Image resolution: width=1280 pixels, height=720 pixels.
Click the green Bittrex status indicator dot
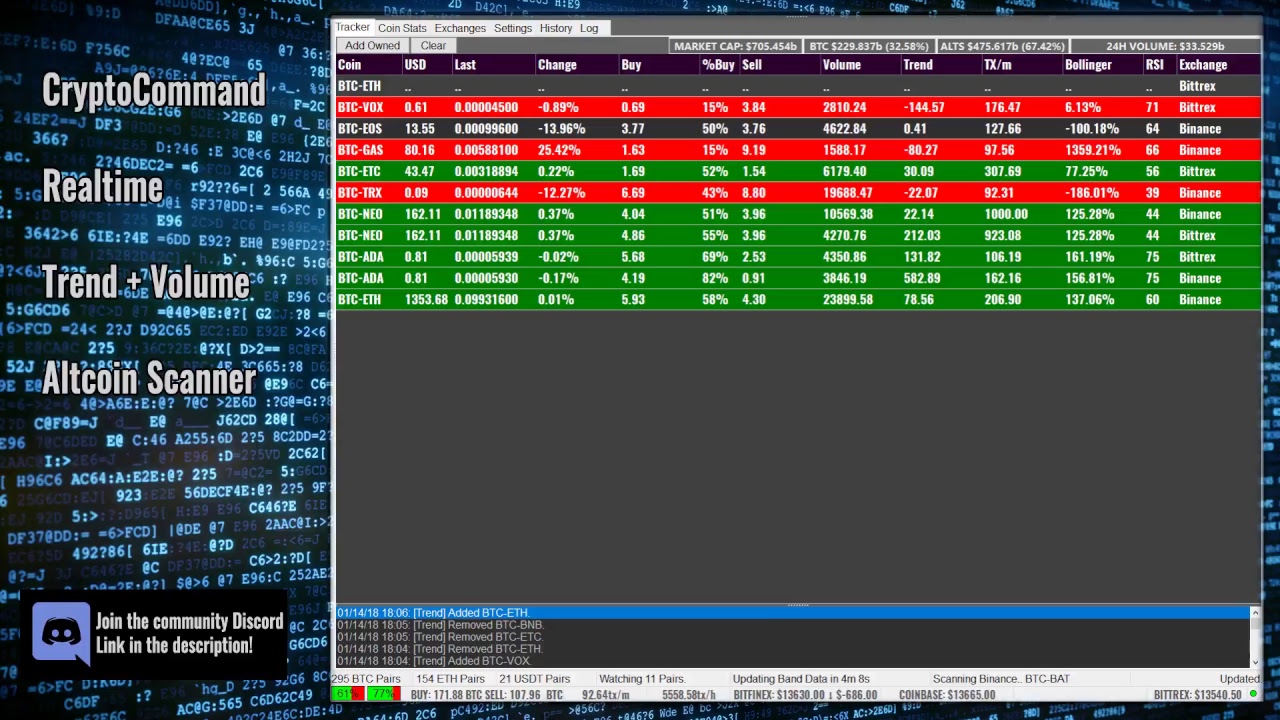[1253, 694]
